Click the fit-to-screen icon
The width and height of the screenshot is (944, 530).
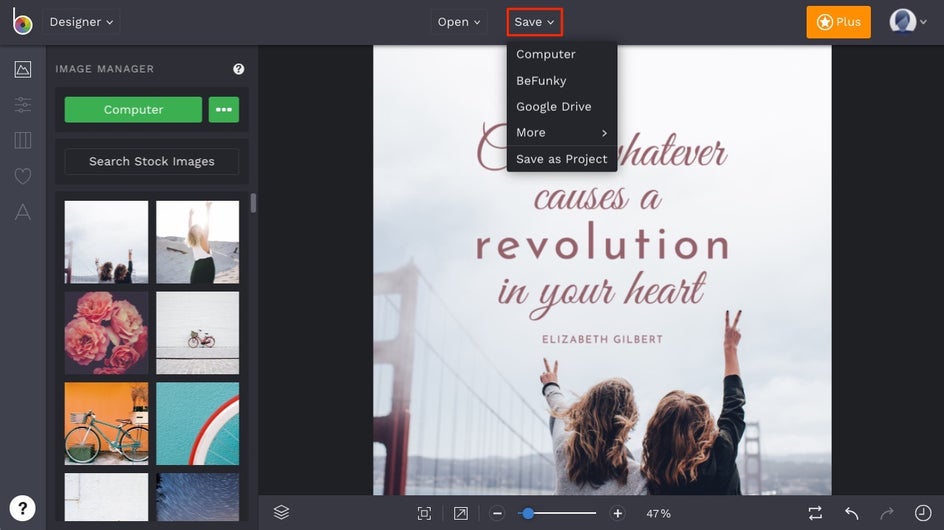coord(424,513)
